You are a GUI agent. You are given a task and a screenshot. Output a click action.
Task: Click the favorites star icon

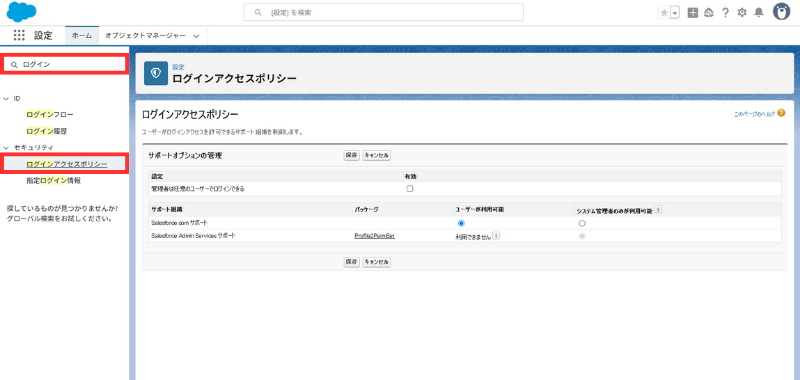(x=664, y=13)
